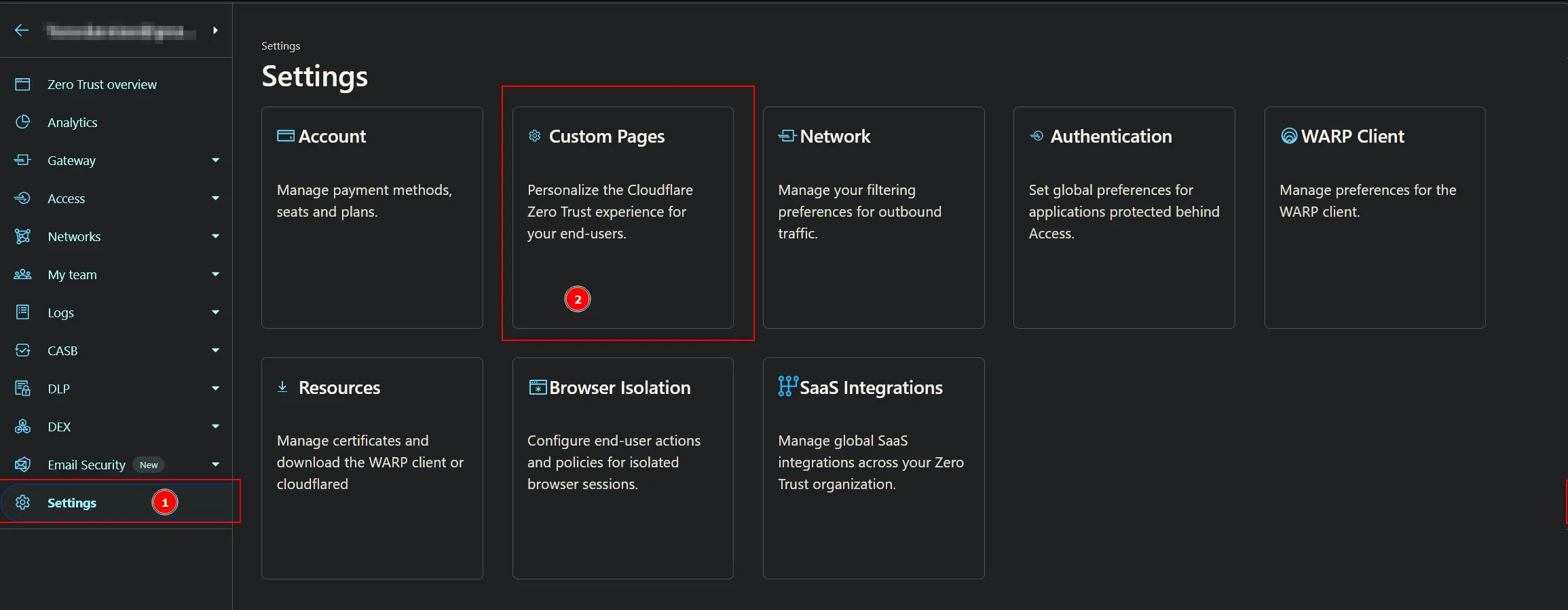Image resolution: width=1568 pixels, height=610 pixels.
Task: Open the SaaS Integrations card title
Action: pos(871,388)
